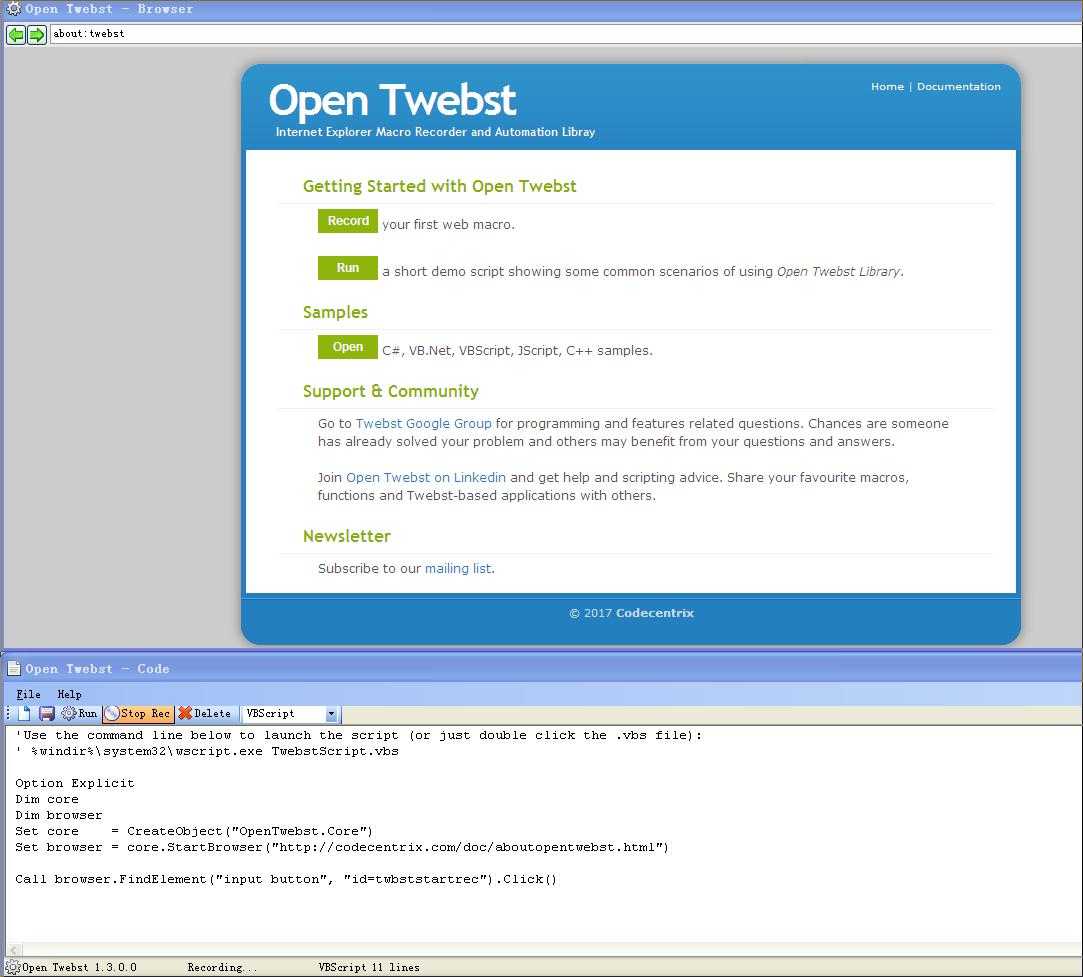Image resolution: width=1083 pixels, height=977 pixels.
Task: Create a new script file in toolbar
Action: [25, 713]
